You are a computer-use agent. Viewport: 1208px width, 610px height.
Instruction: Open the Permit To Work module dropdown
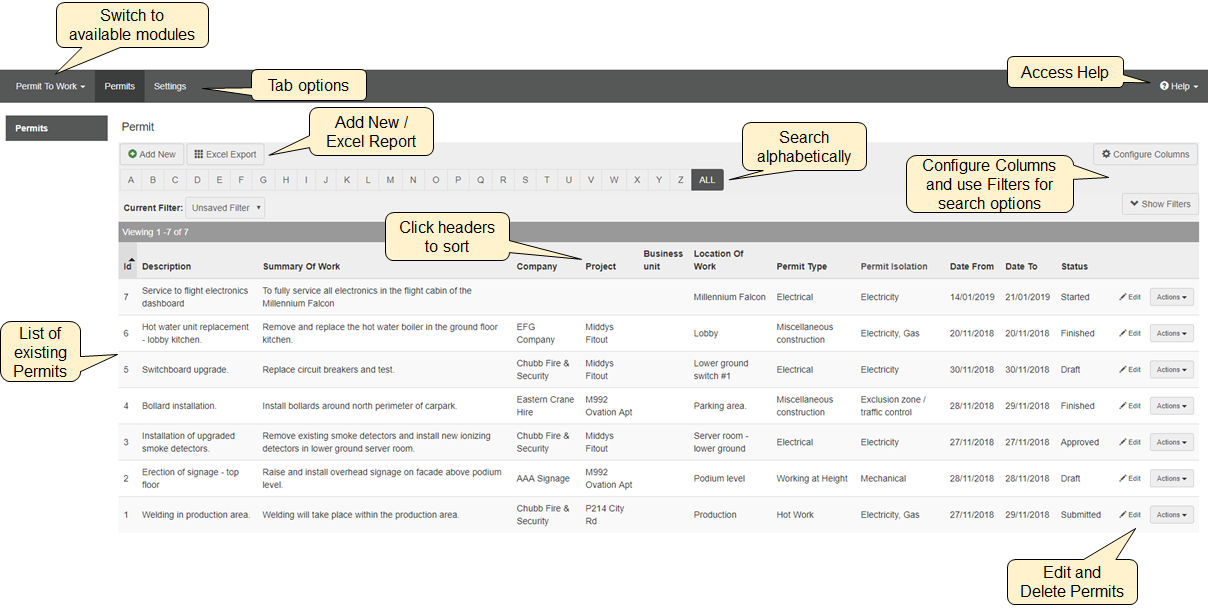coord(50,87)
